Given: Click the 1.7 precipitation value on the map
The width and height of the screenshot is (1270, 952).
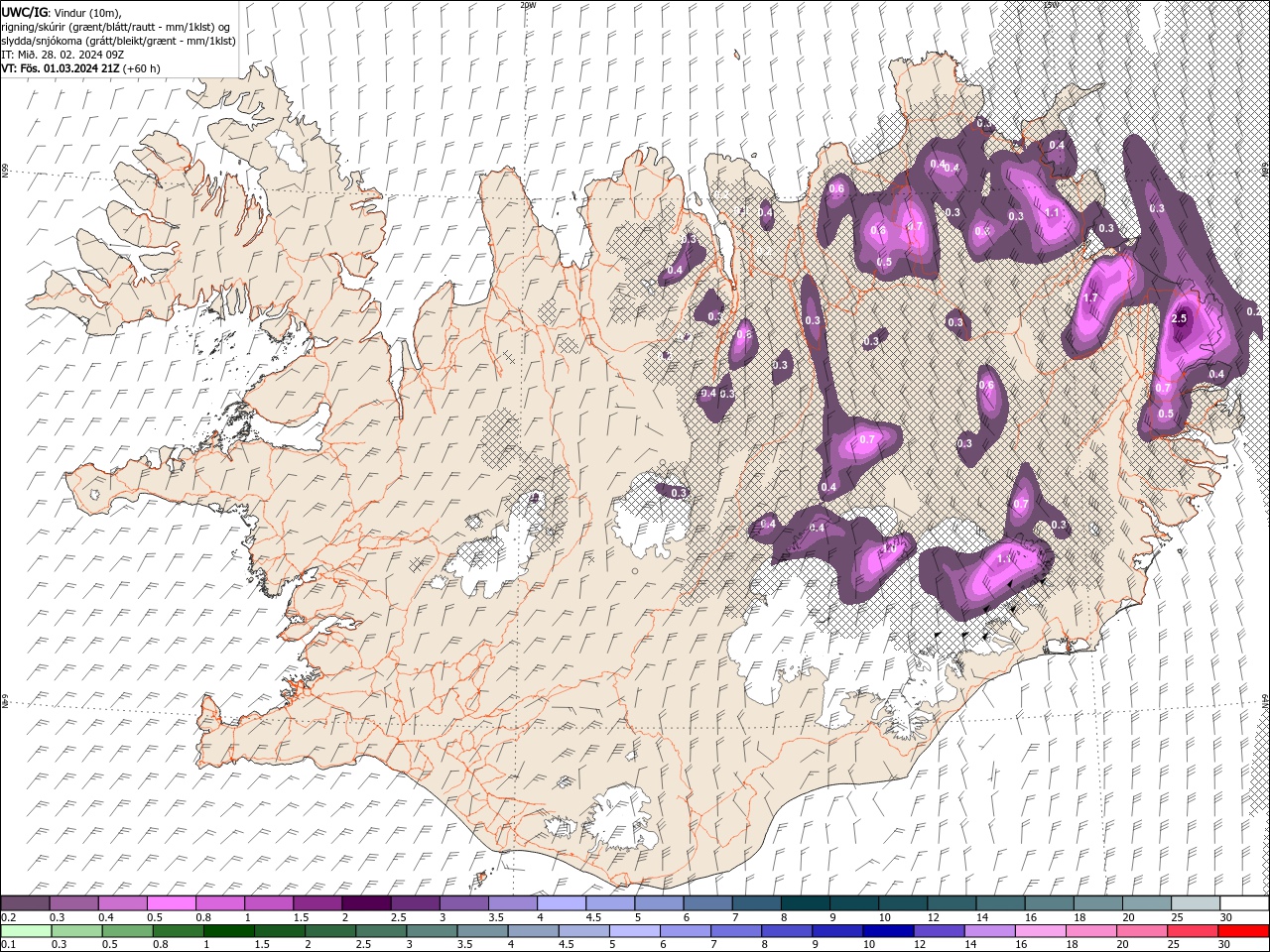Looking at the screenshot, I should tap(1089, 298).
